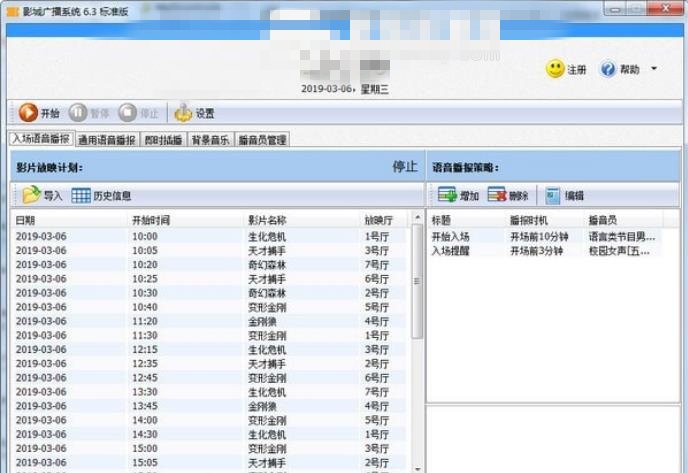
Task: Select the 10:00 生化危机 row
Action: click(x=210, y=236)
